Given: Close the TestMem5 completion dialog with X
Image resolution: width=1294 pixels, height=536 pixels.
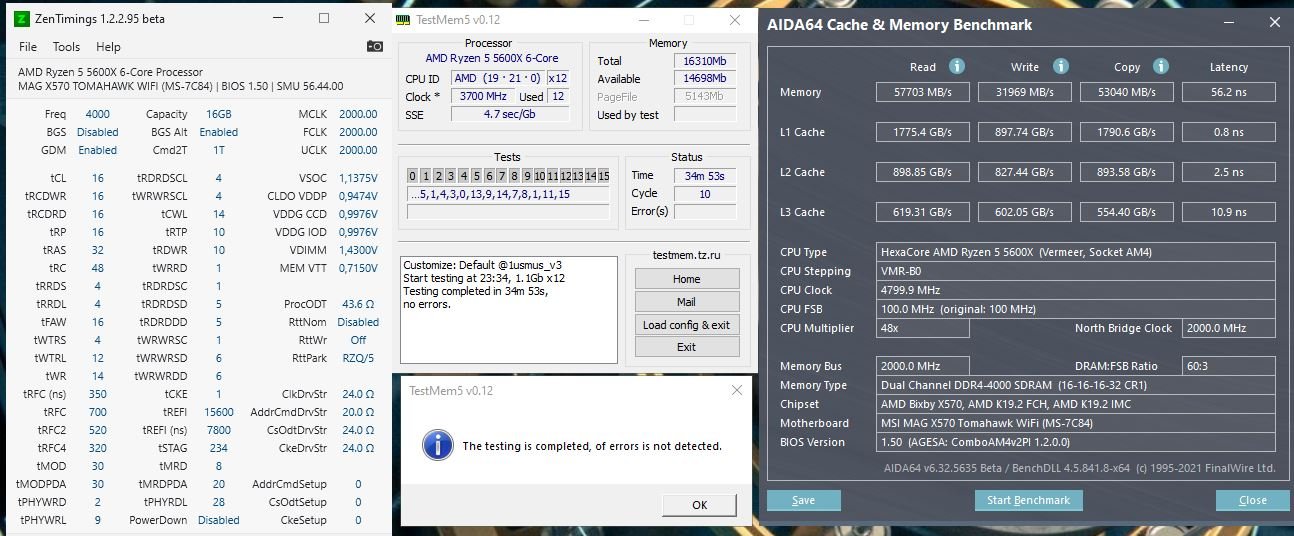Looking at the screenshot, I should (x=737, y=390).
